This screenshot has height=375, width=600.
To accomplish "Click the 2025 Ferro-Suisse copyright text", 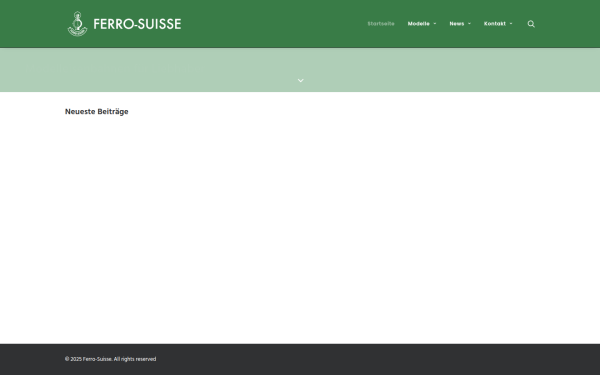I will pyautogui.click(x=110, y=359).
